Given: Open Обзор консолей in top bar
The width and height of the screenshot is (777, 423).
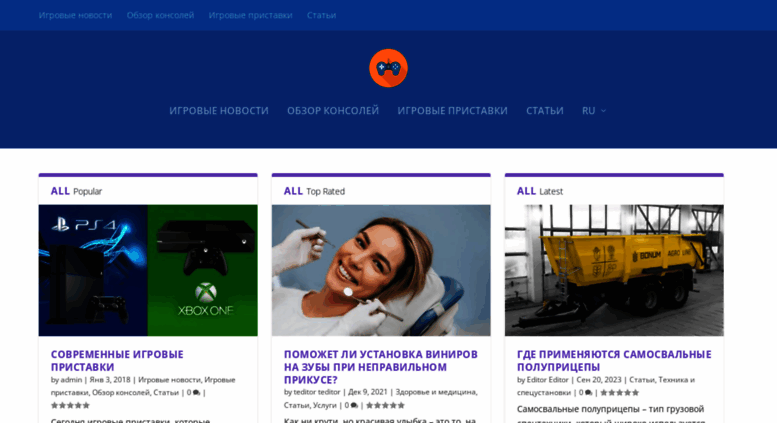Looking at the screenshot, I should tap(160, 15).
